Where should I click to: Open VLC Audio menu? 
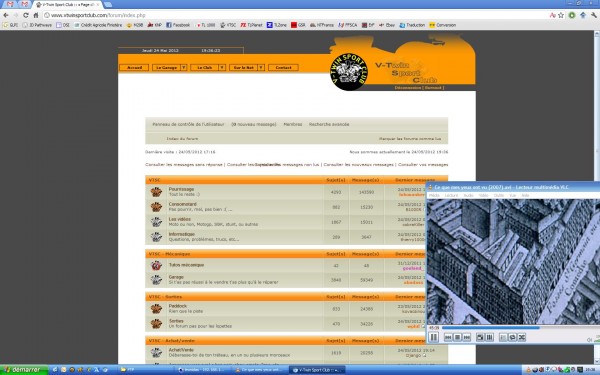pyautogui.click(x=468, y=195)
